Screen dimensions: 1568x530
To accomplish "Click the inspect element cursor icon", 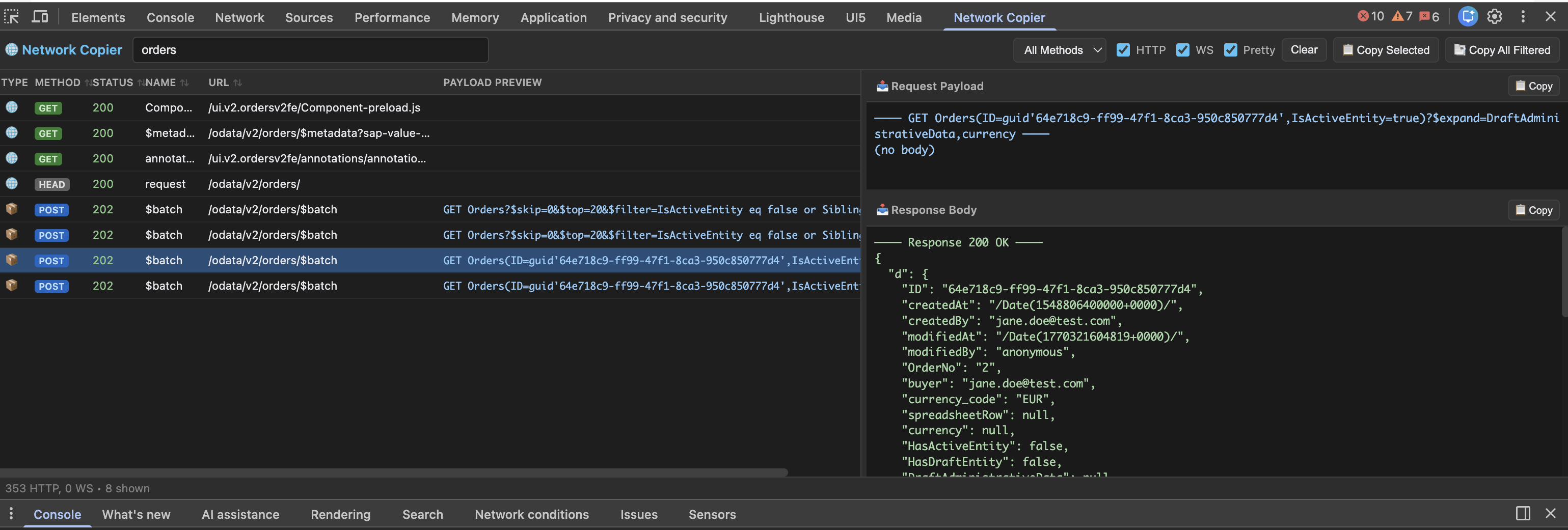I will pyautogui.click(x=12, y=17).
